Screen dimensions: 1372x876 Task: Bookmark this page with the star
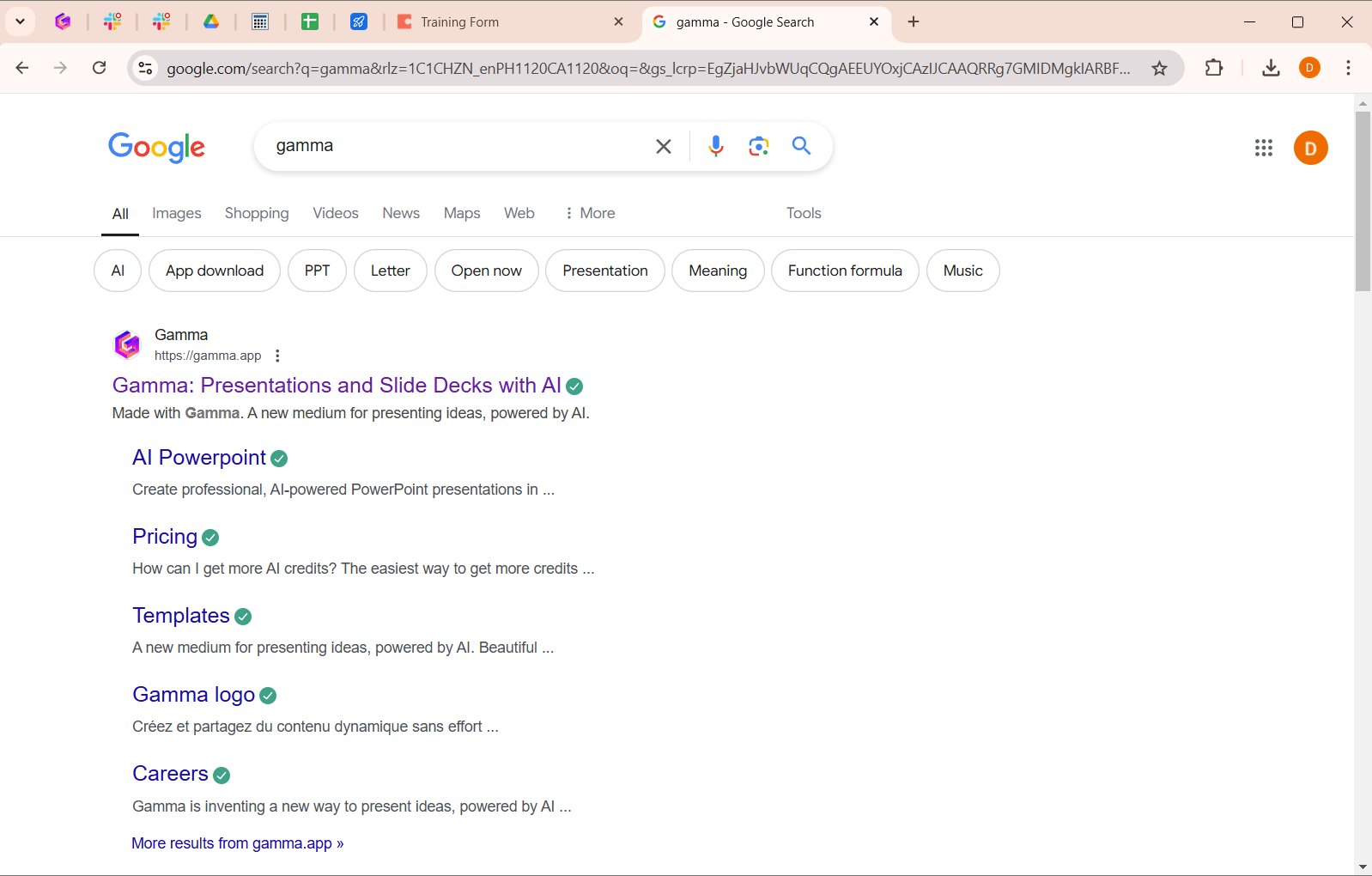1160,68
